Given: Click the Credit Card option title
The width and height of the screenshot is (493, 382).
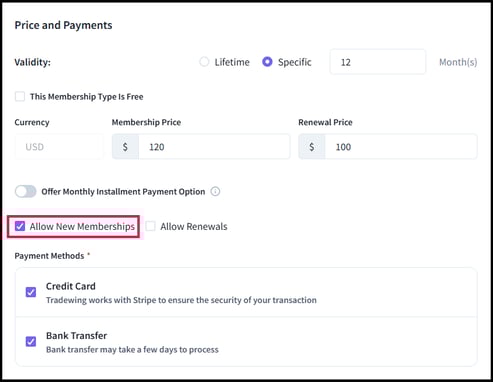Looking at the screenshot, I should pyautogui.click(x=71, y=286).
